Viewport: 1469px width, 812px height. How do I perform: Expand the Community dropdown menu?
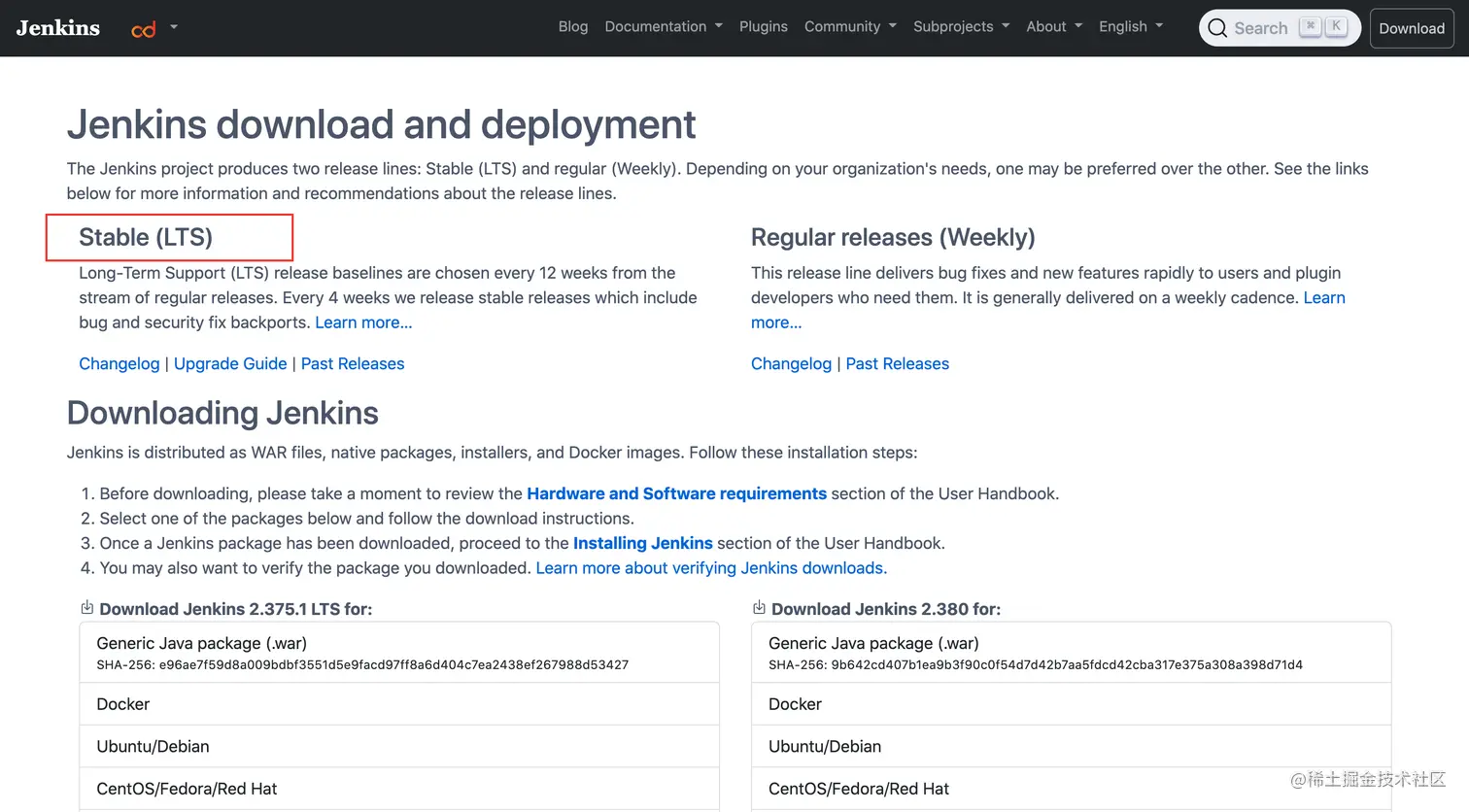850,27
